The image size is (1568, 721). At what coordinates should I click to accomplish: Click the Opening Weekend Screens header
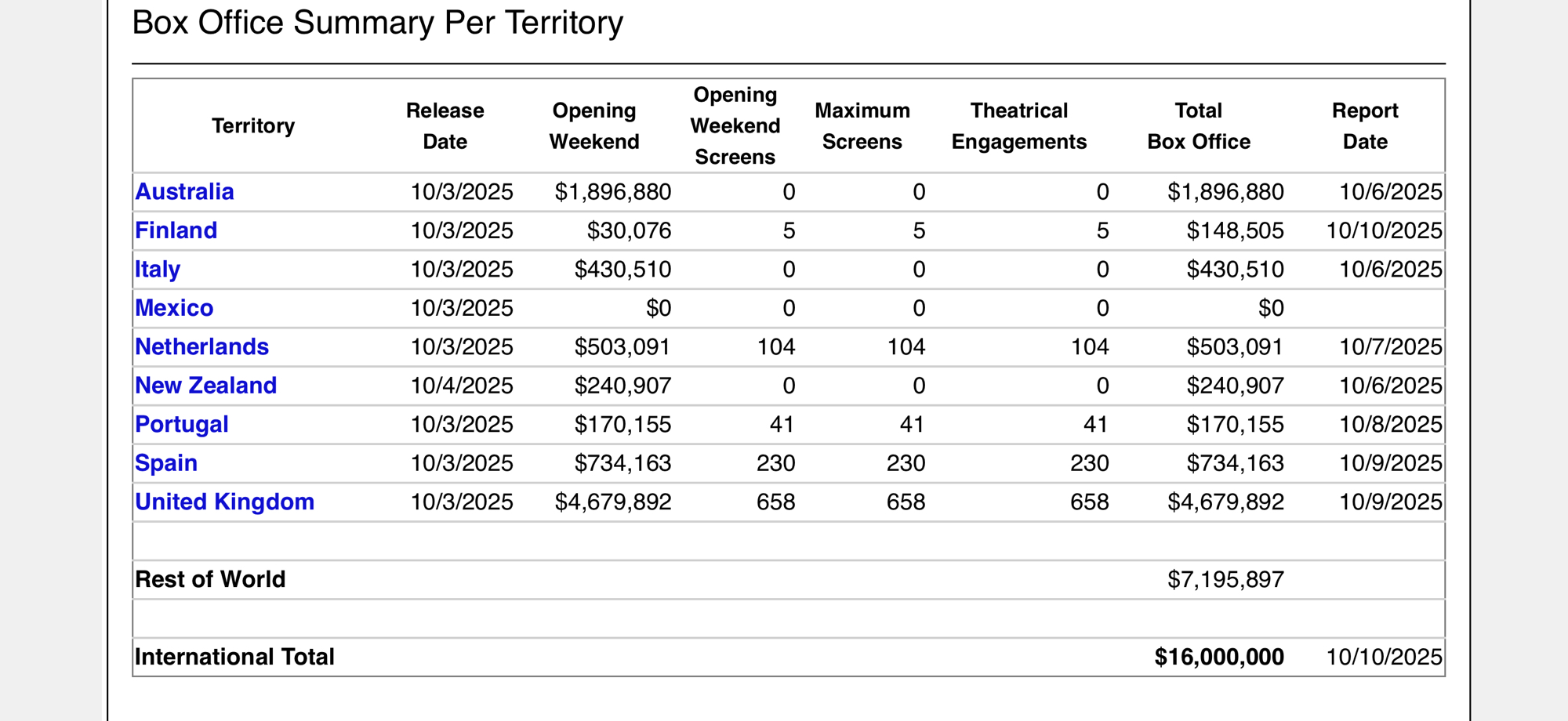[735, 125]
